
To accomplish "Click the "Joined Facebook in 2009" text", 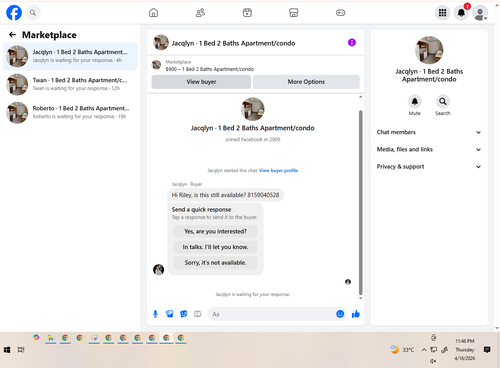I will click(253, 139).
